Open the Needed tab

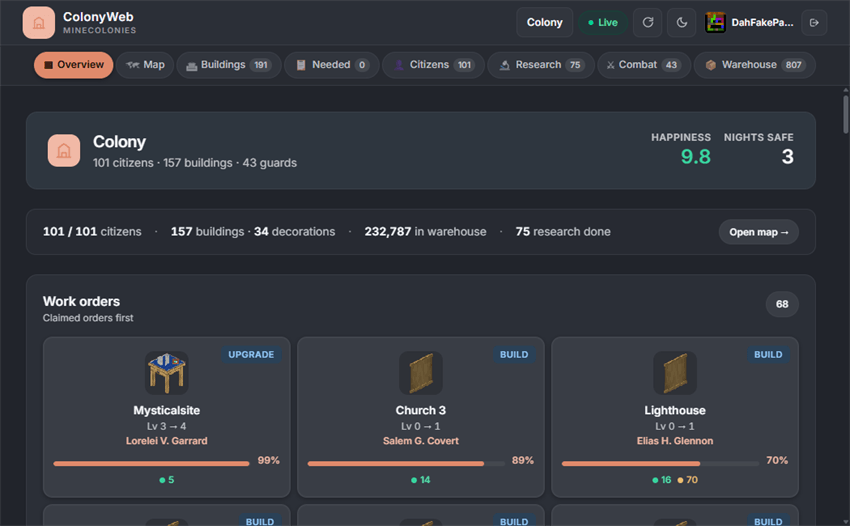[332, 65]
